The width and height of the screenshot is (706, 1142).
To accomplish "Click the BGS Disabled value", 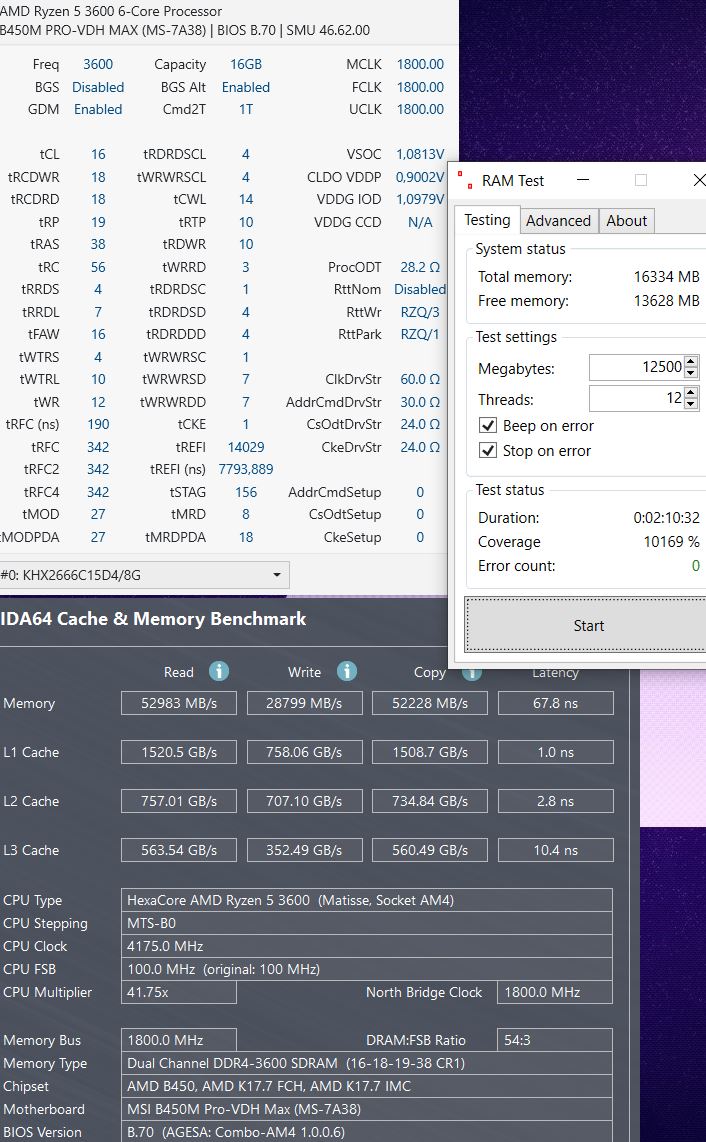I will point(98,87).
